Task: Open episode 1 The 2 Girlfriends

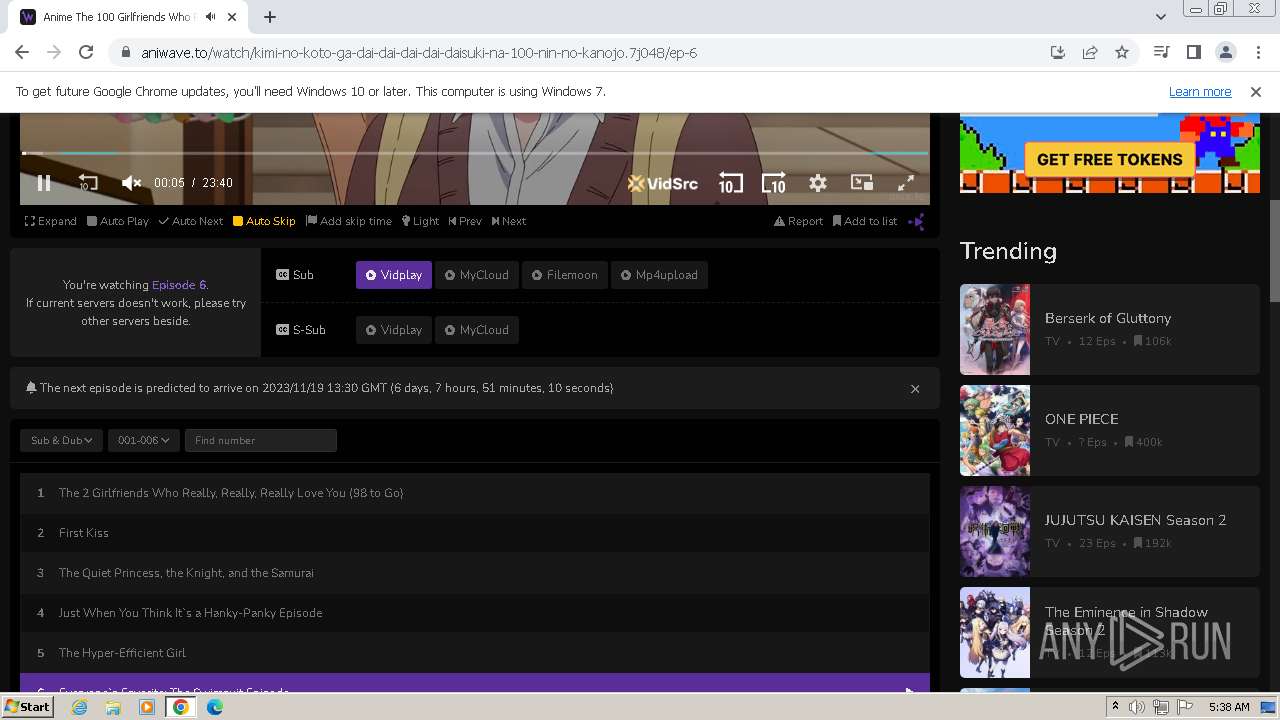Action: (475, 493)
